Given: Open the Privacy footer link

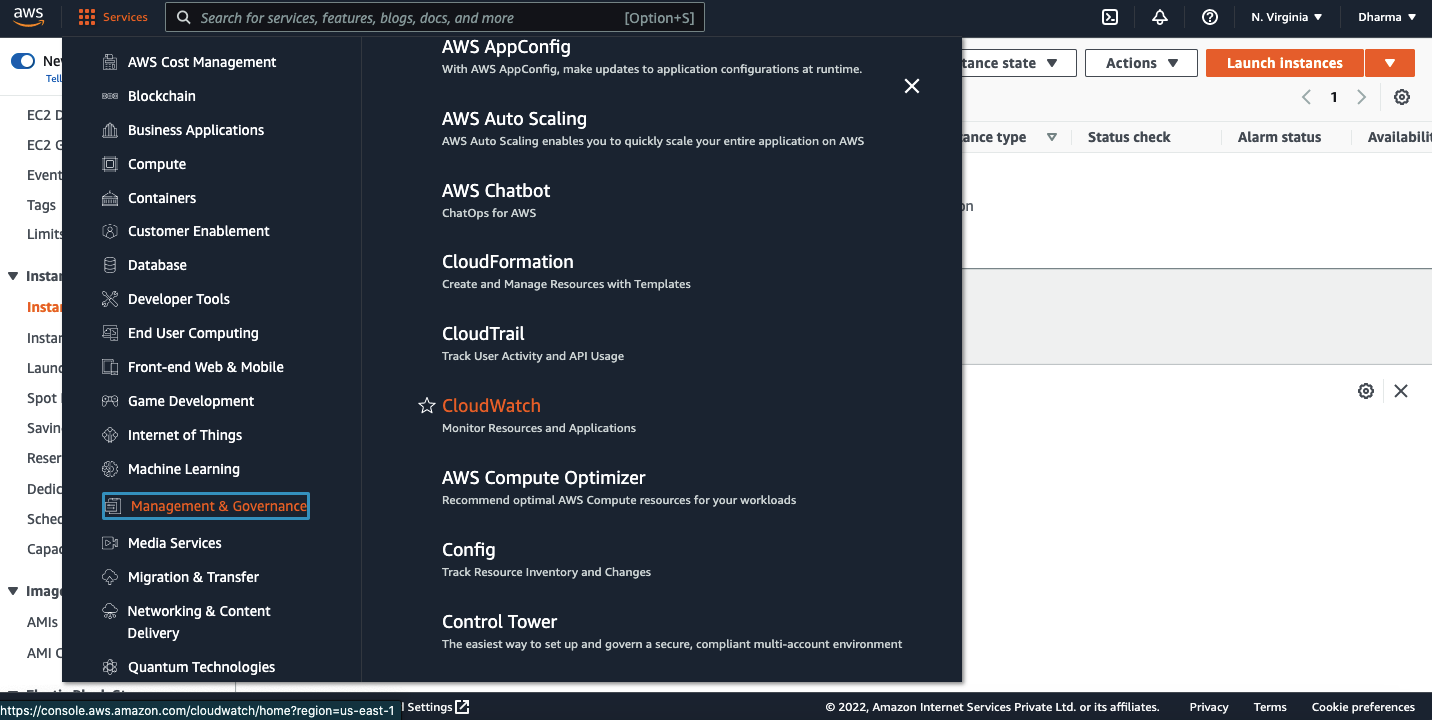Looking at the screenshot, I should pyautogui.click(x=1209, y=707).
